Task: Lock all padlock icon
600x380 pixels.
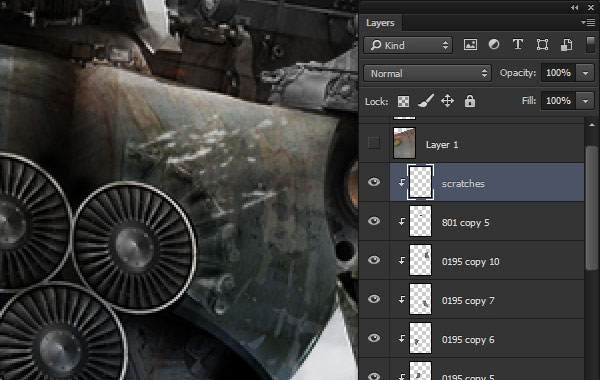Action: click(x=470, y=101)
